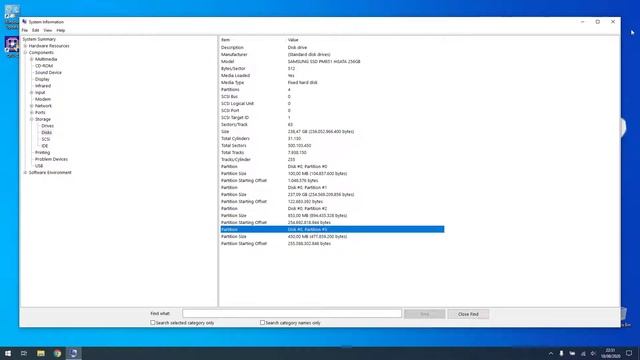Select the Total Tracks row

332,152
